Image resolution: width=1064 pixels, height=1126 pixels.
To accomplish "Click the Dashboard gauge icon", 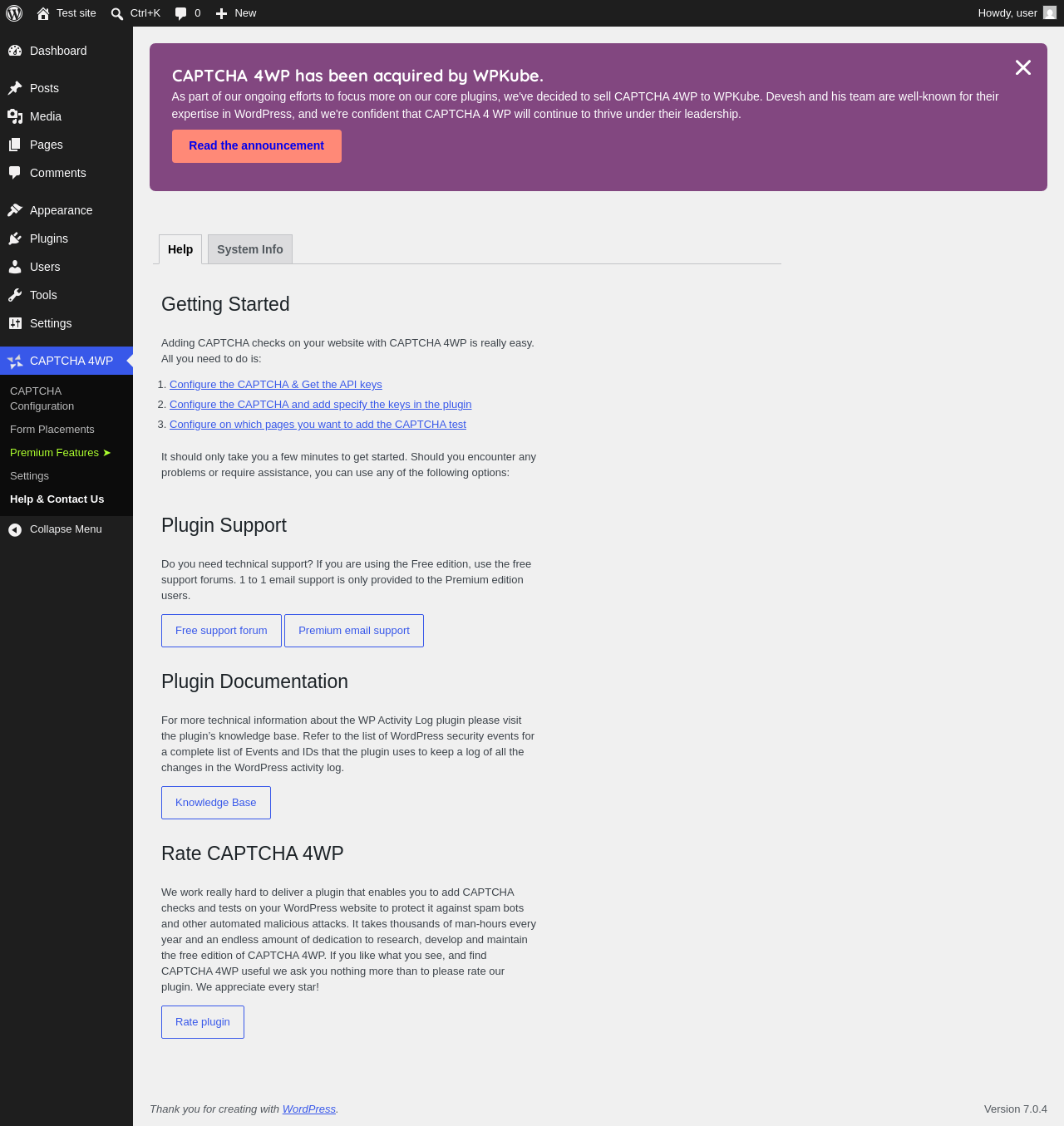I will [x=15, y=51].
